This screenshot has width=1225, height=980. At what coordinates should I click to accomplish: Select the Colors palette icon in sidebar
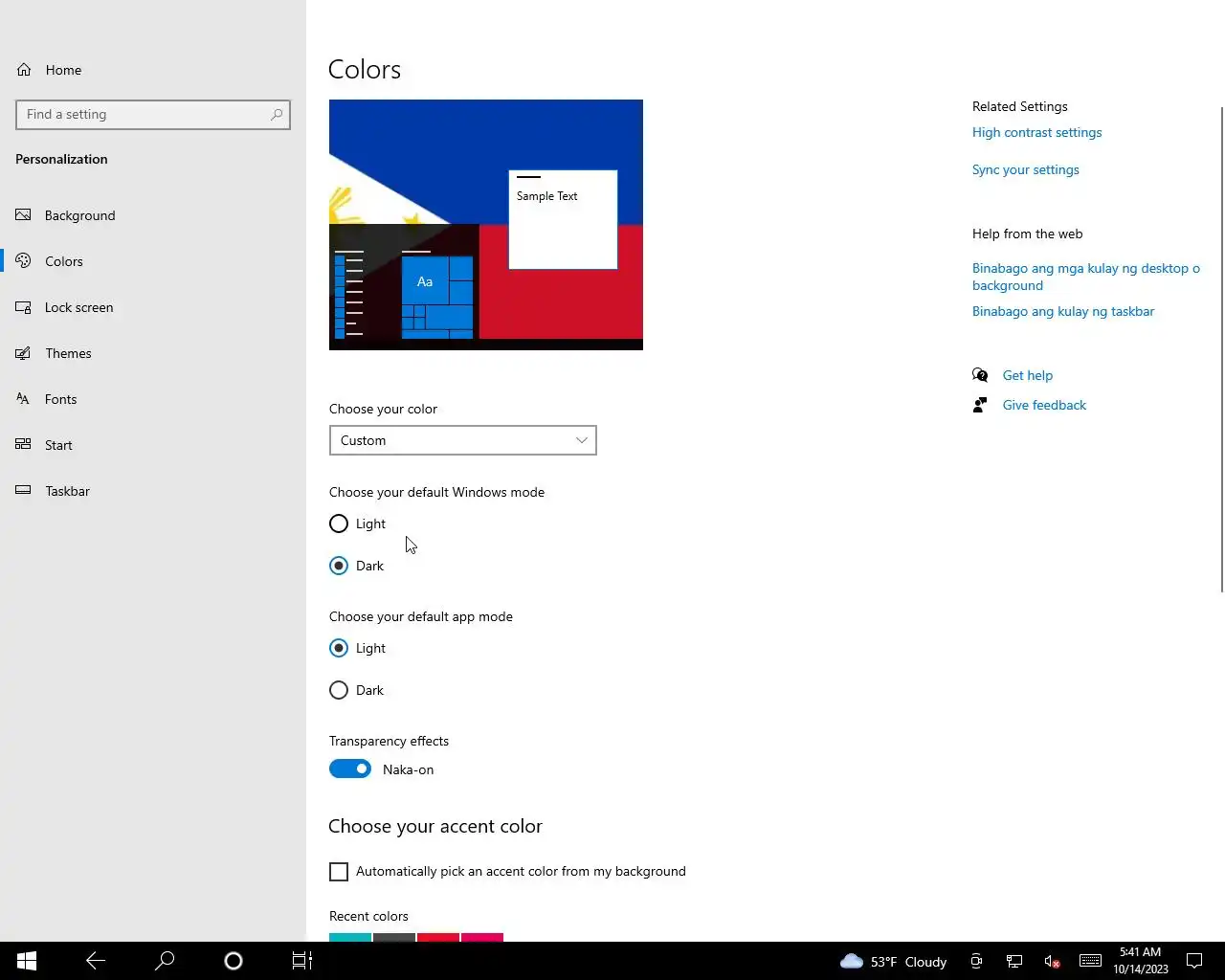point(24,261)
